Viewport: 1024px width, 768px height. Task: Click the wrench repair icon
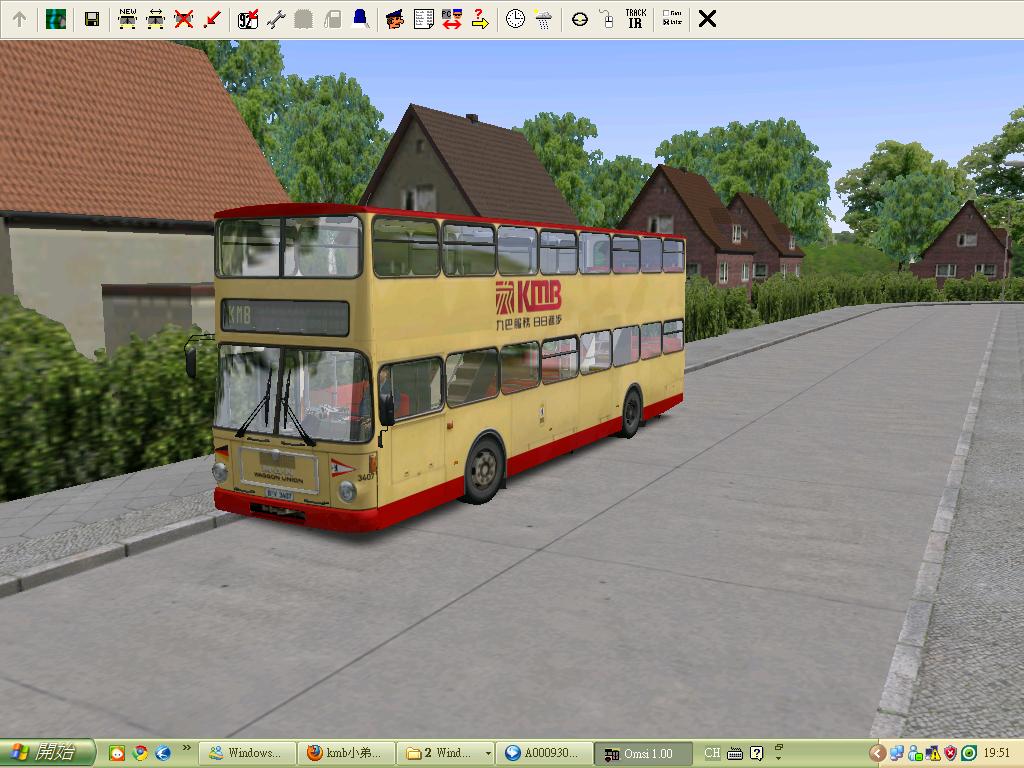[276, 19]
